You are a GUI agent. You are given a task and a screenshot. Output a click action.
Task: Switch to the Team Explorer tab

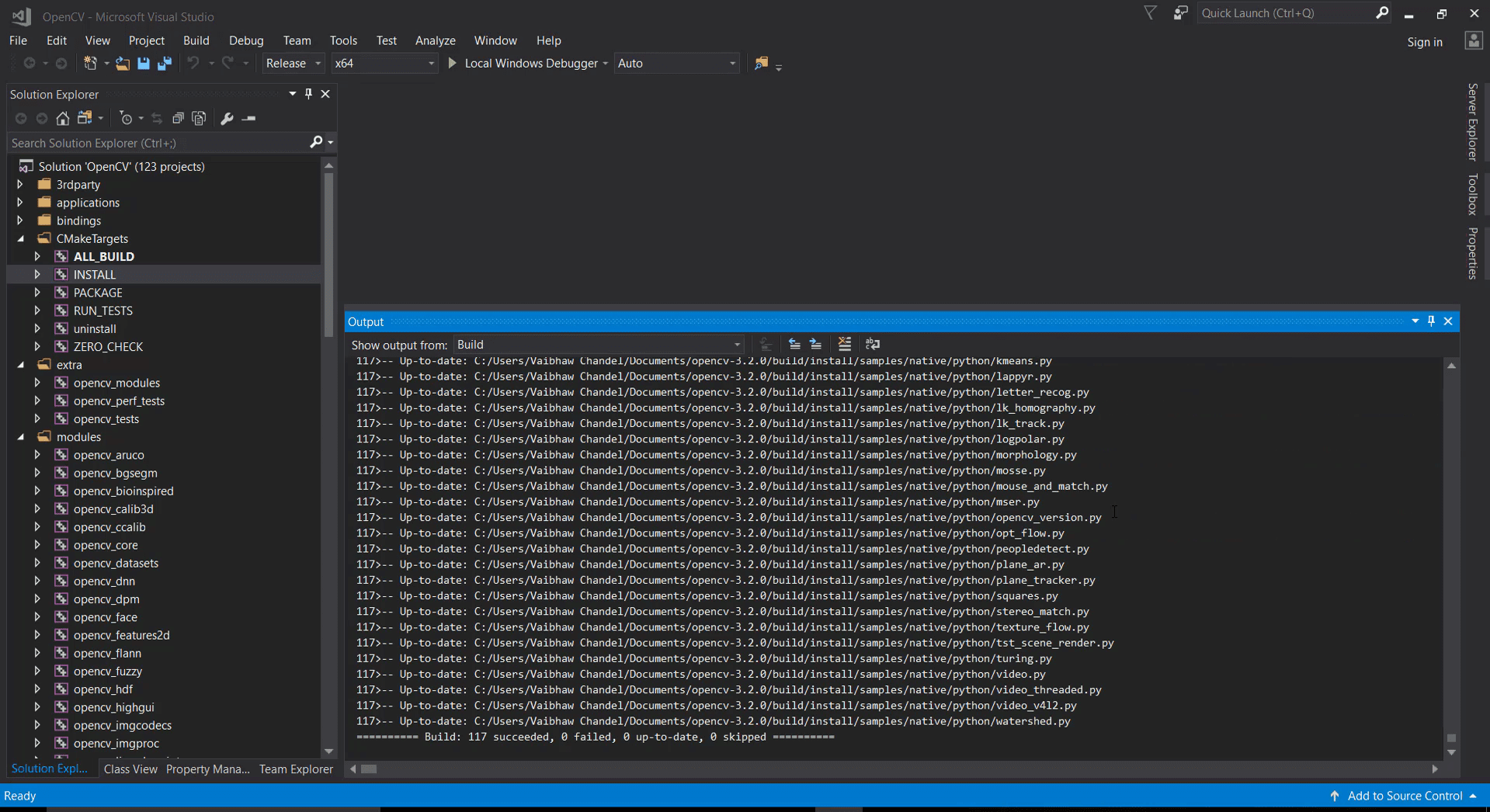(x=296, y=769)
